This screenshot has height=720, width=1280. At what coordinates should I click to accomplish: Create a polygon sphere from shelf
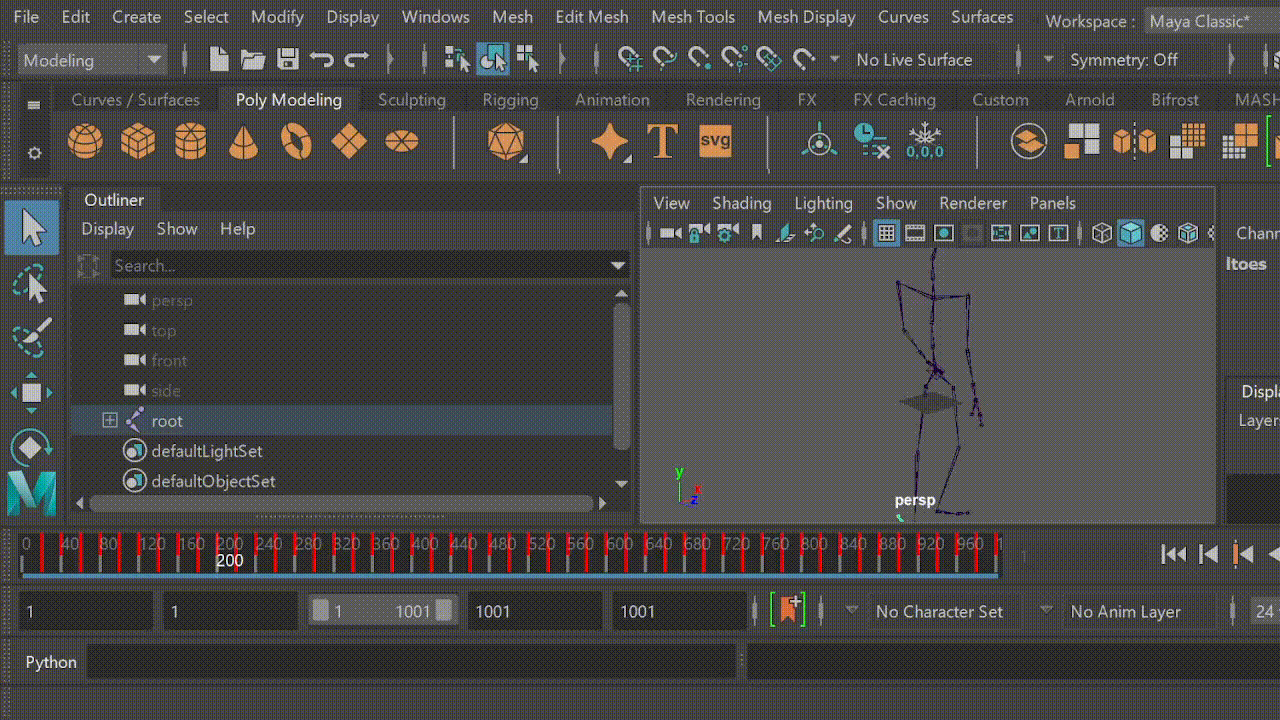point(85,141)
